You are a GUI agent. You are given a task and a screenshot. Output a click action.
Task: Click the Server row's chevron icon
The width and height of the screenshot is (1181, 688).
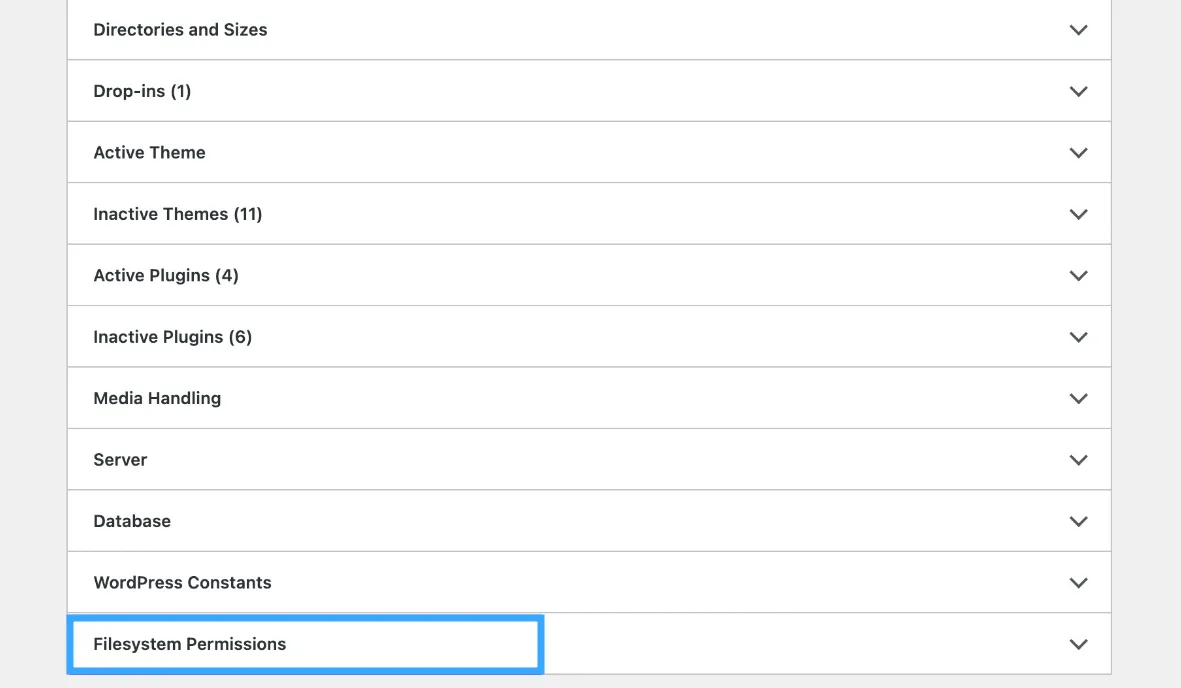click(x=1079, y=460)
